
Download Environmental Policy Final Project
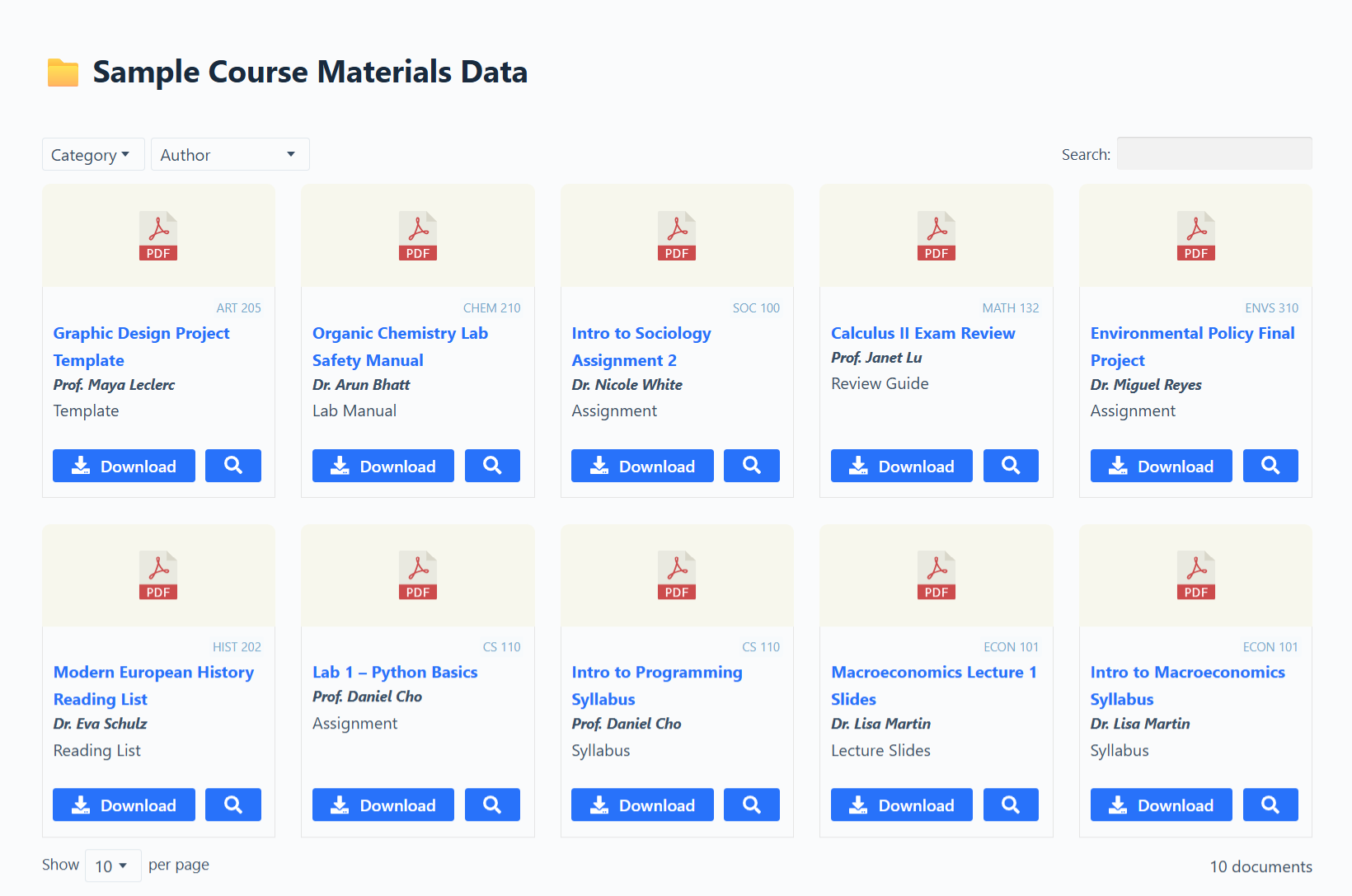pyautogui.click(x=1162, y=466)
